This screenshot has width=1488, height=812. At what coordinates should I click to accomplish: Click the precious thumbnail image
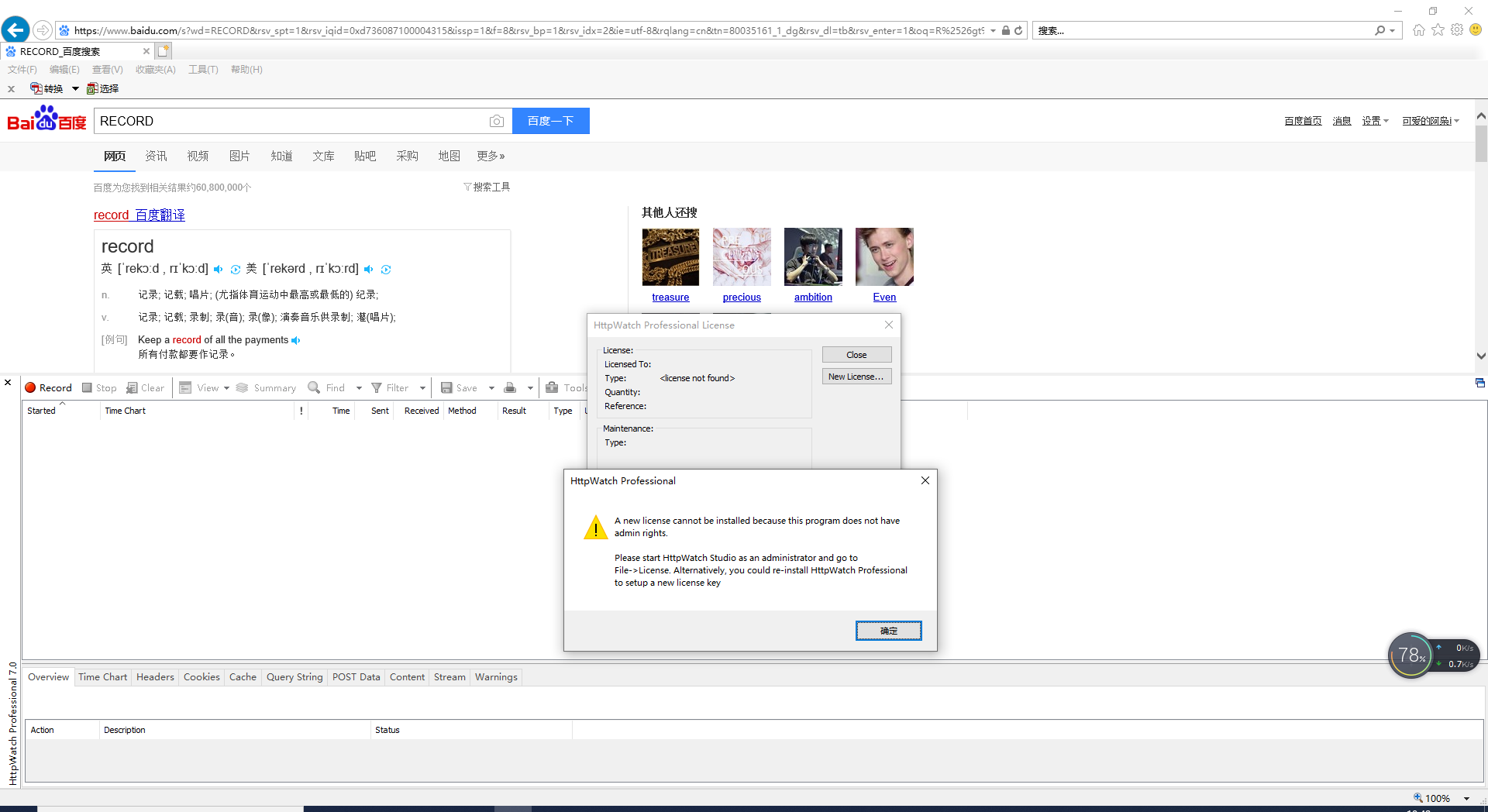click(x=742, y=256)
